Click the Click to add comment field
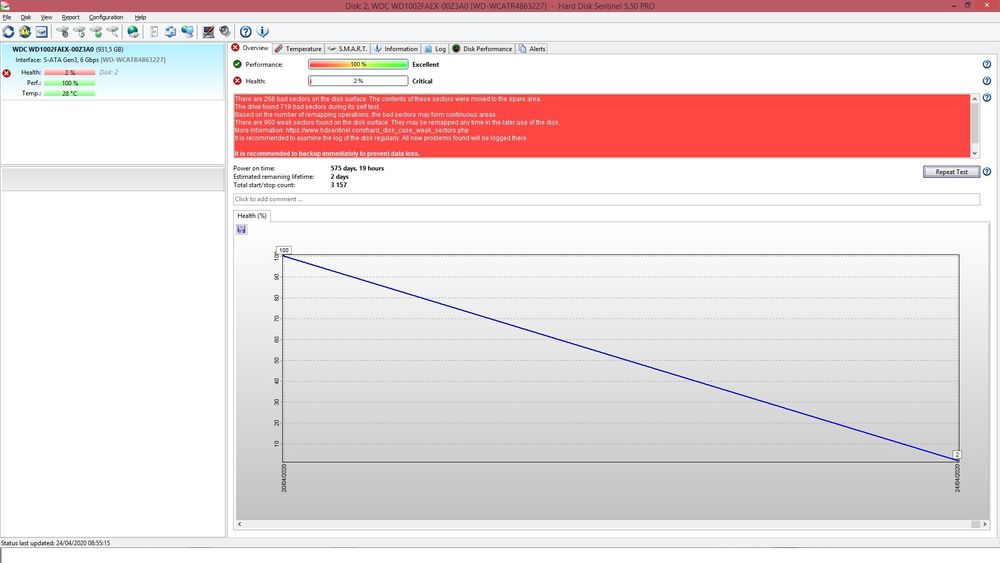The image size is (1000, 563). (606, 199)
